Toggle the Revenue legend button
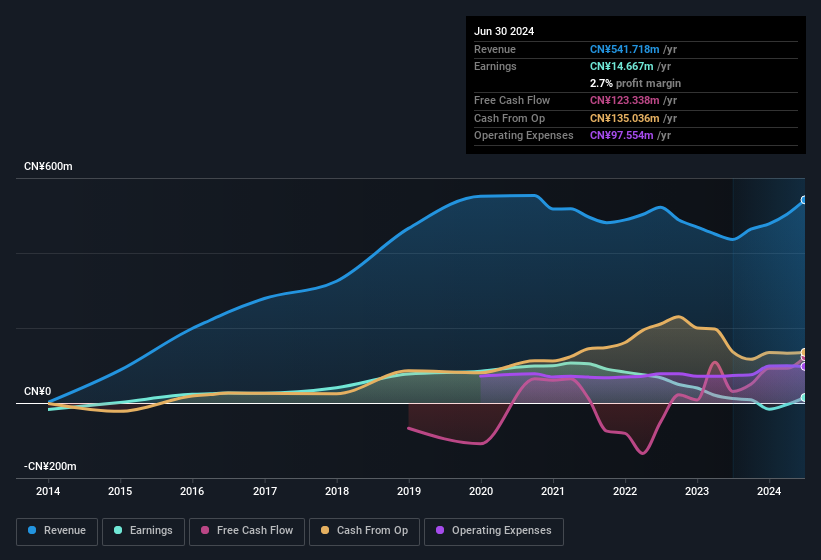This screenshot has width=821, height=560. coord(57,531)
